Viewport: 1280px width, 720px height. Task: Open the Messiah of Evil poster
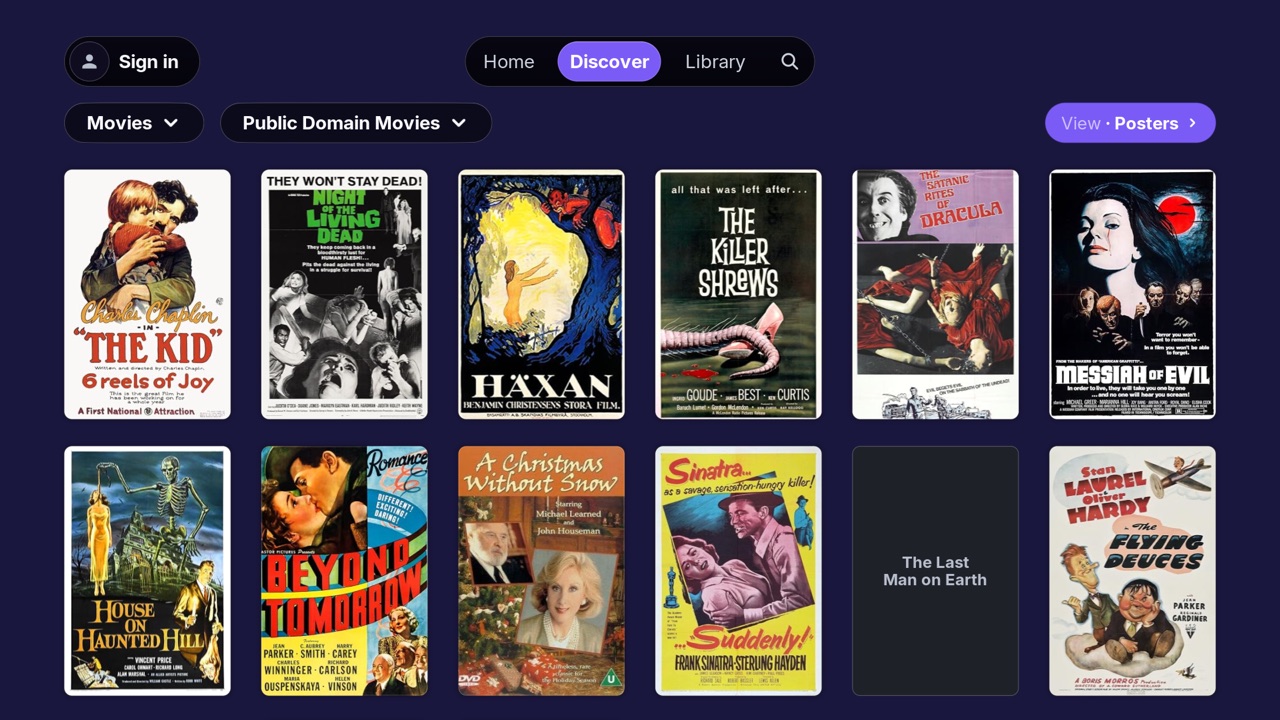click(x=1132, y=294)
